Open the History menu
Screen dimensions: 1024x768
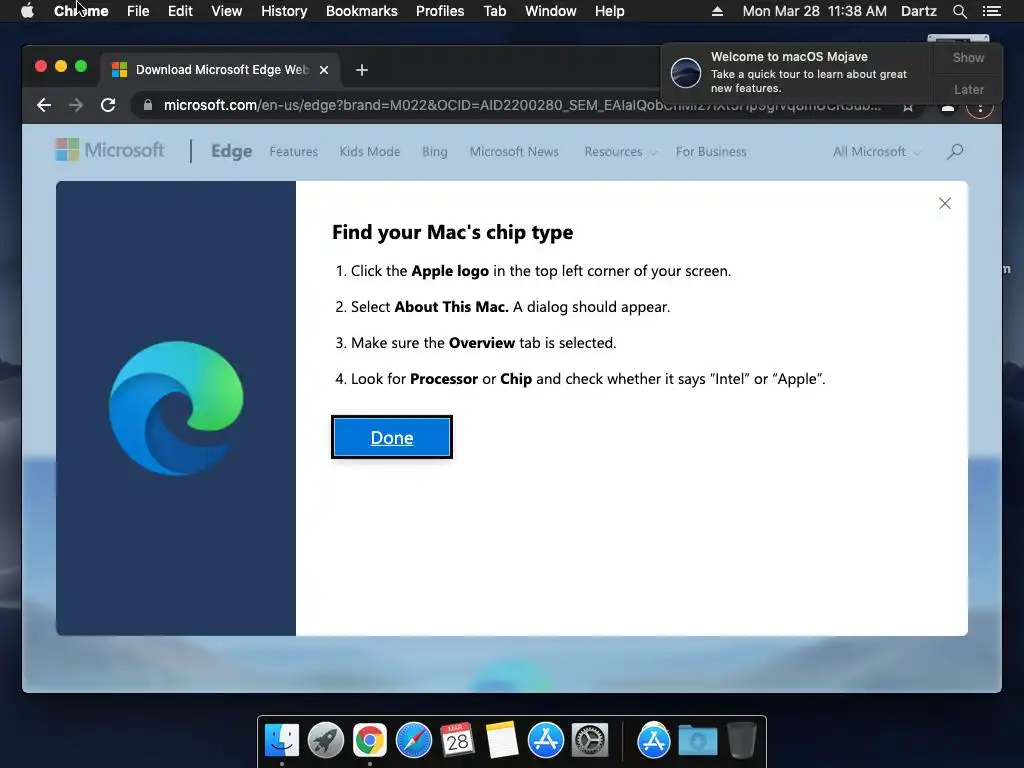click(x=284, y=11)
